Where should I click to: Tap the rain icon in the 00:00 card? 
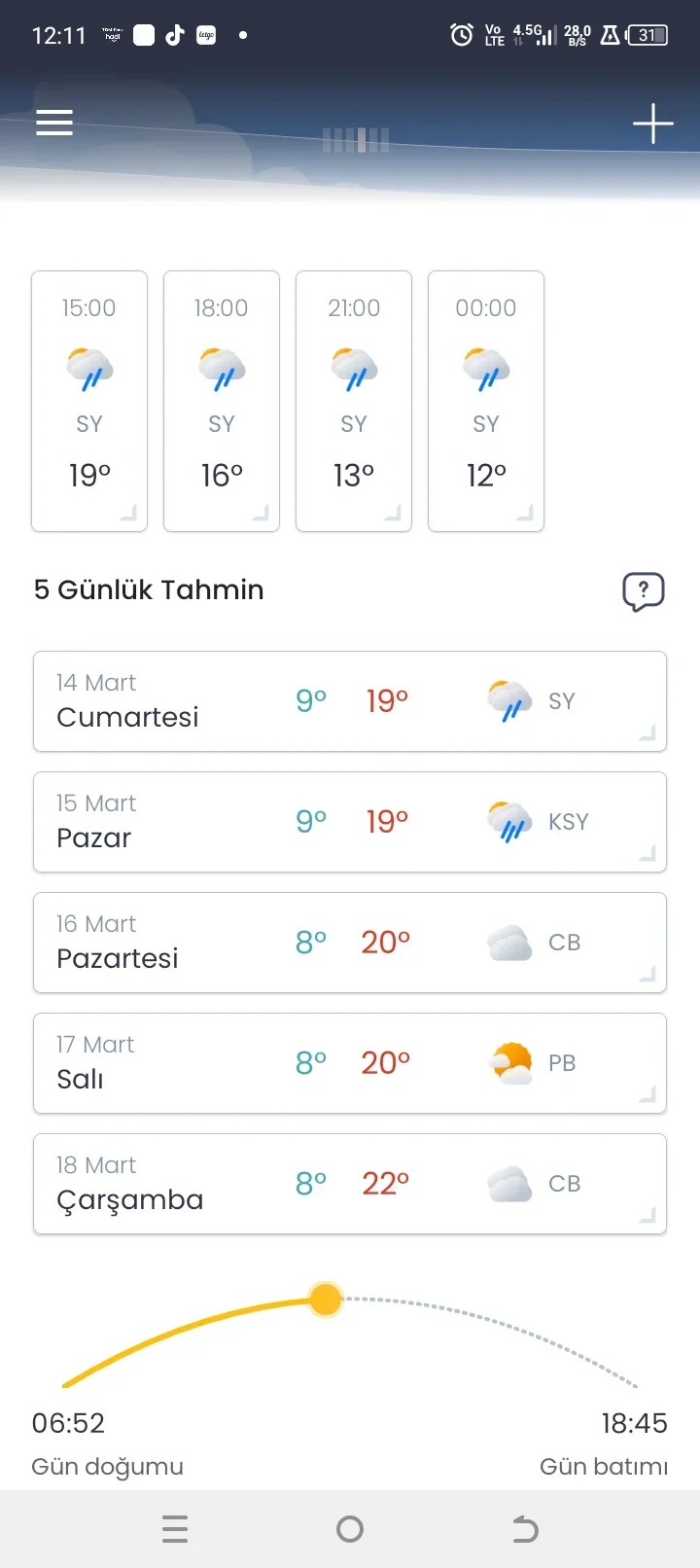[x=486, y=369]
